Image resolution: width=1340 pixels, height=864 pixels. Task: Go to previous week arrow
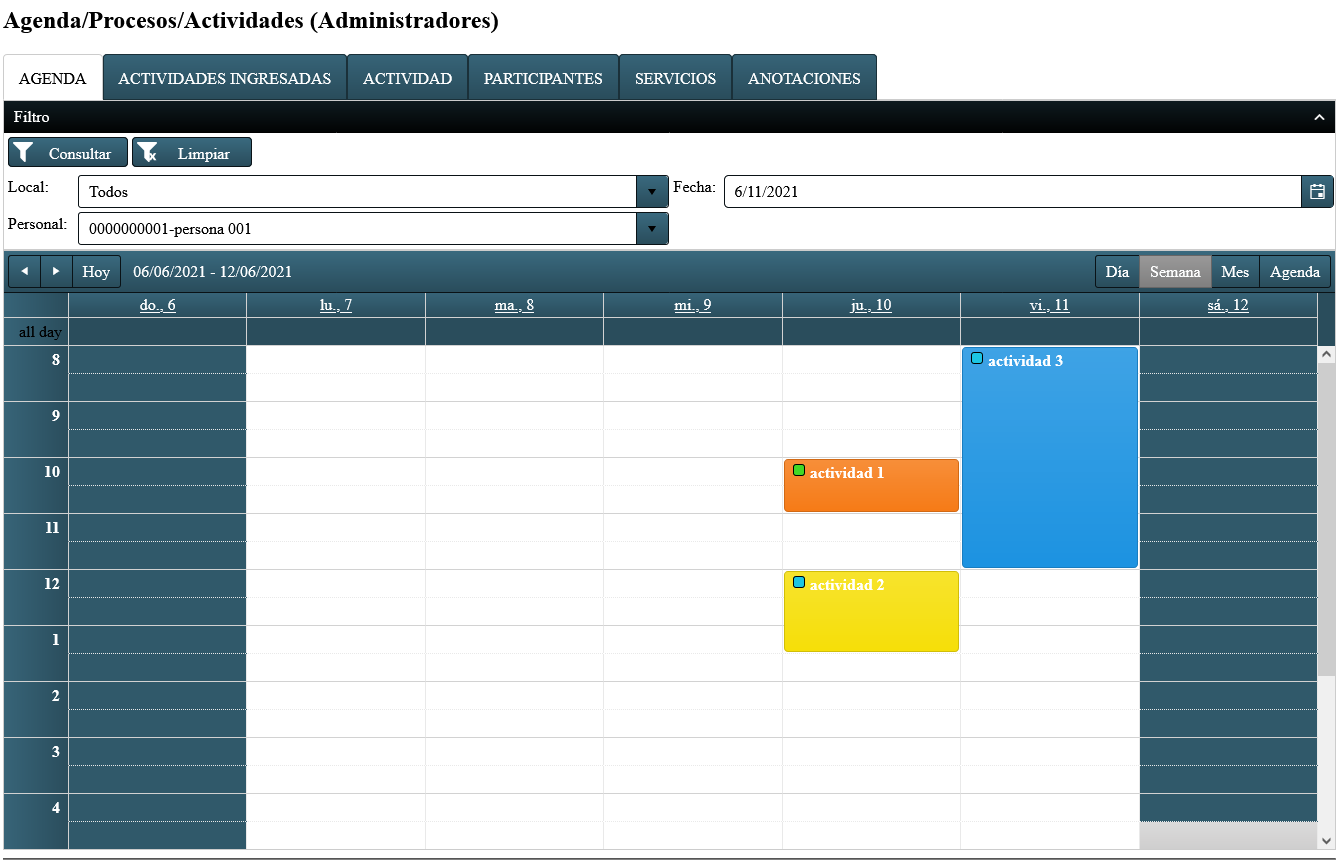[x=24, y=272]
